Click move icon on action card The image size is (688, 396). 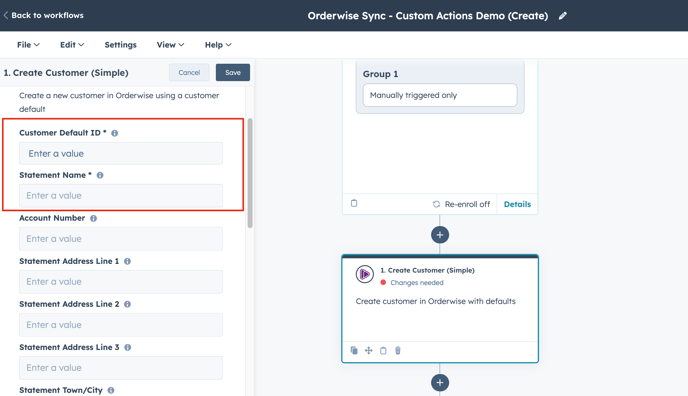point(369,350)
